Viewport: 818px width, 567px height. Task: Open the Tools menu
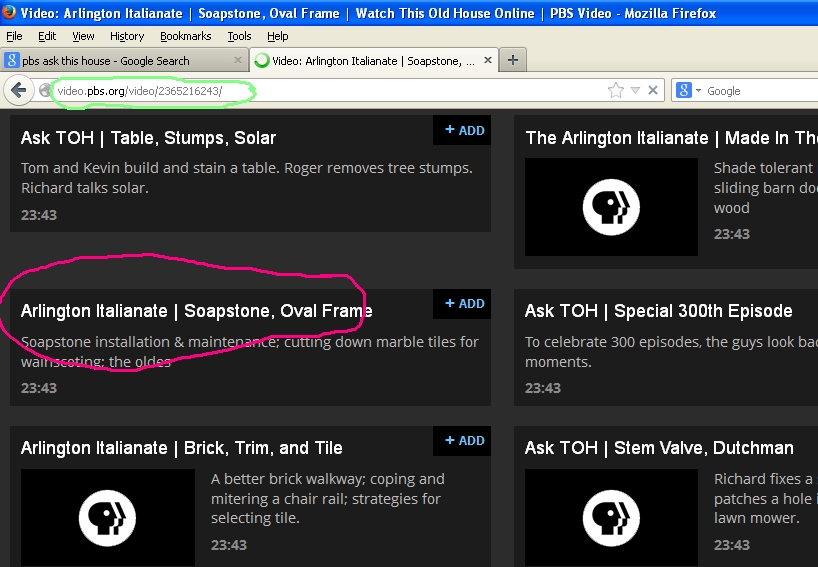click(x=239, y=36)
